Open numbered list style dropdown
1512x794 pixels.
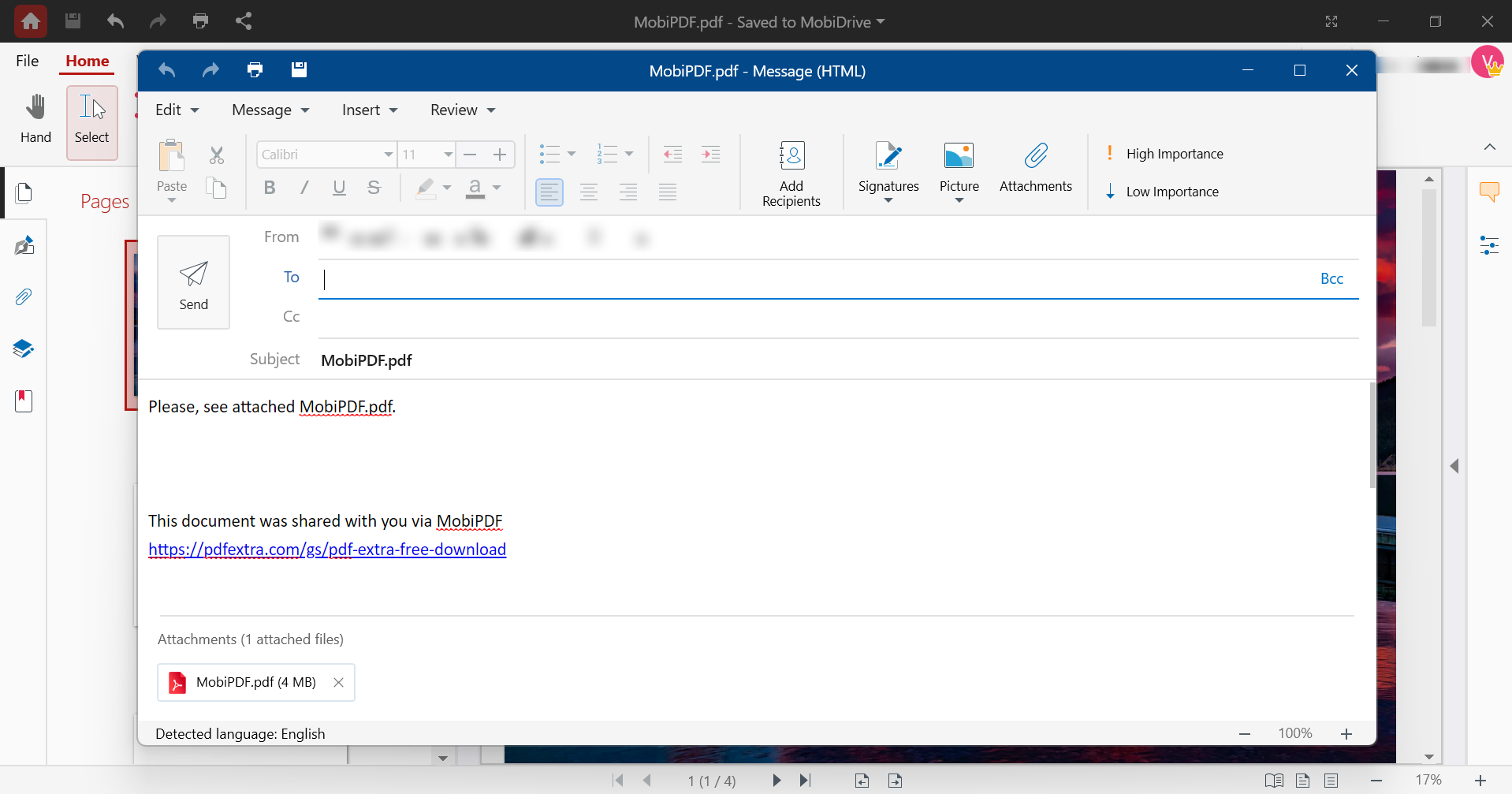point(629,154)
